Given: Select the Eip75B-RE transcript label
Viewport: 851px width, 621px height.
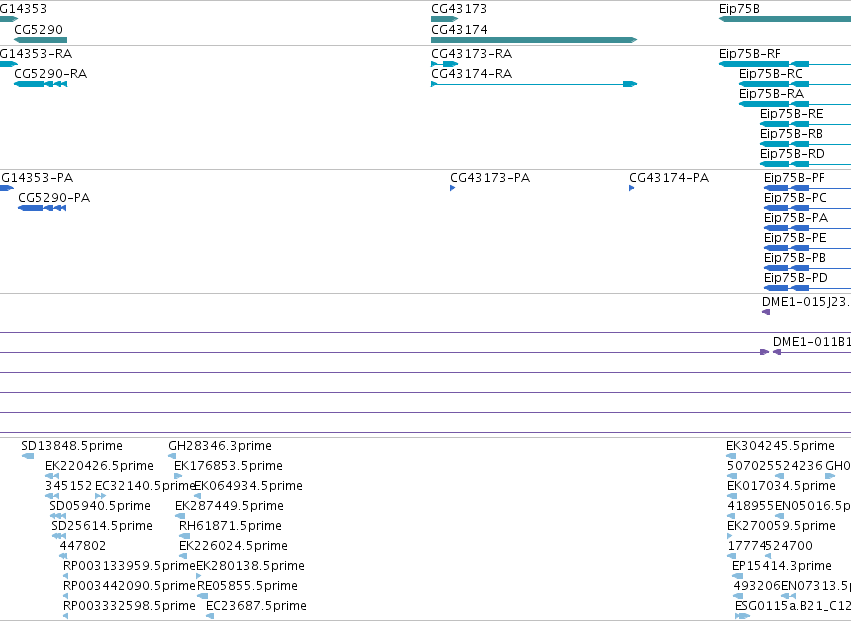Looking at the screenshot, I should click(792, 113).
